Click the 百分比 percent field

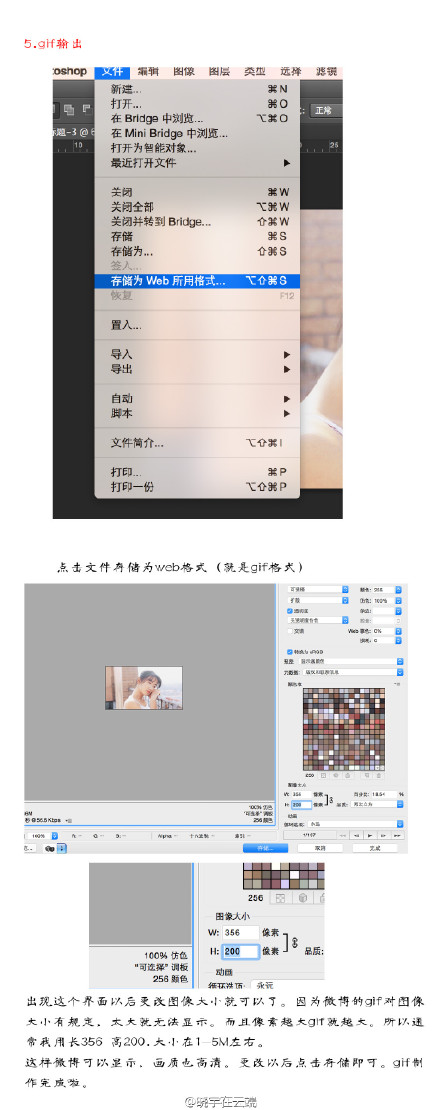tap(384, 794)
